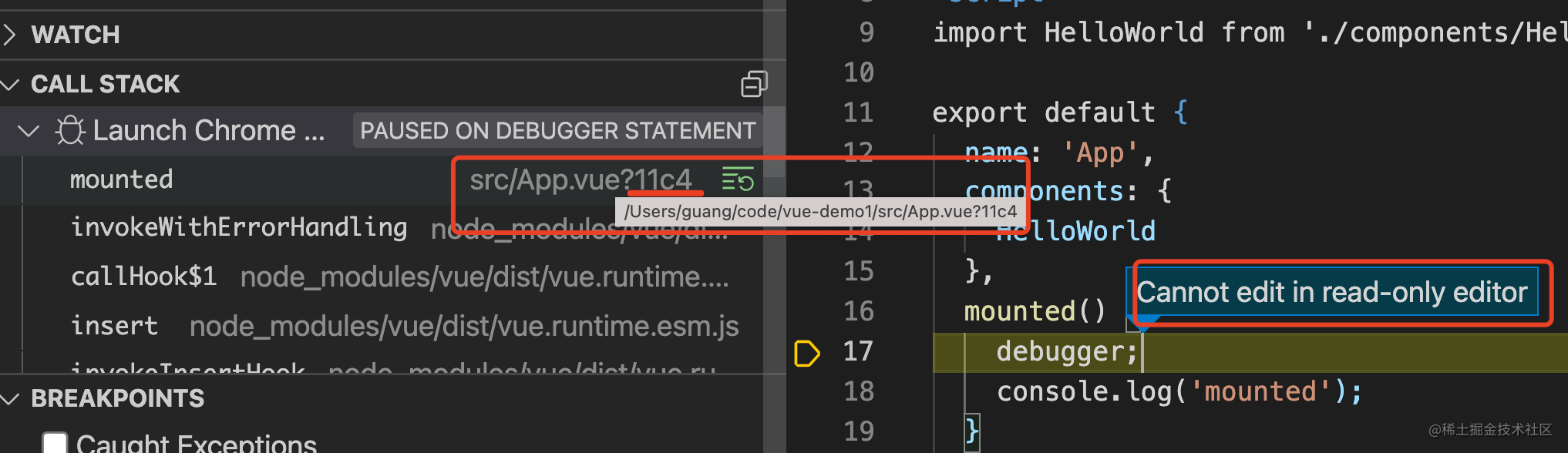Select the insert stack frame
Viewport: 1568px width, 453px height.
coord(114,326)
